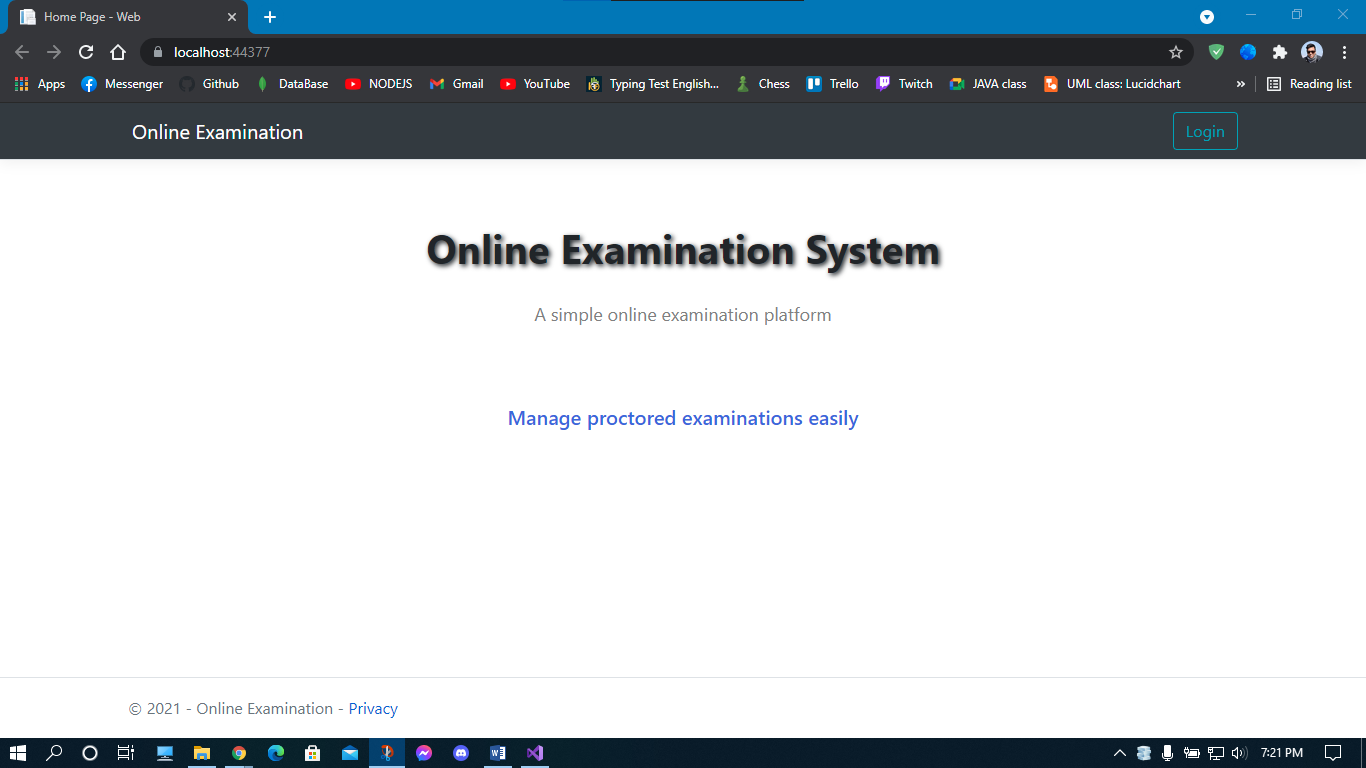Open Visual Studio from the taskbar
1366x768 pixels.
535,753
